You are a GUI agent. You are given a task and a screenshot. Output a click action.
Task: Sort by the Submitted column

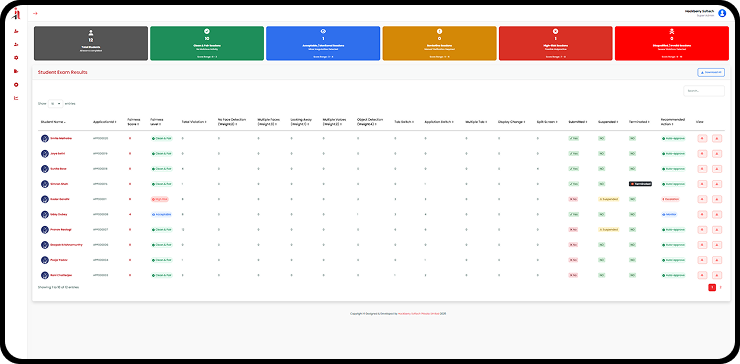578,122
